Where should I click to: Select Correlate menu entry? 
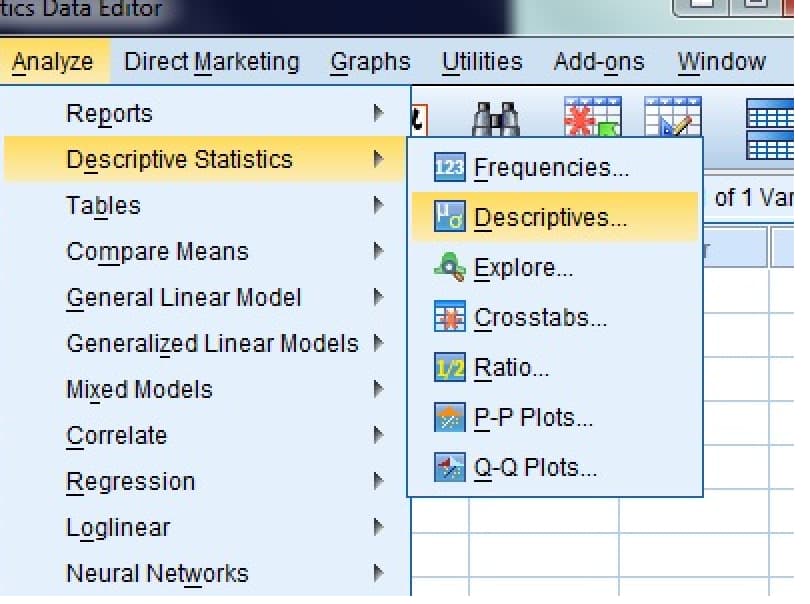pos(204,435)
